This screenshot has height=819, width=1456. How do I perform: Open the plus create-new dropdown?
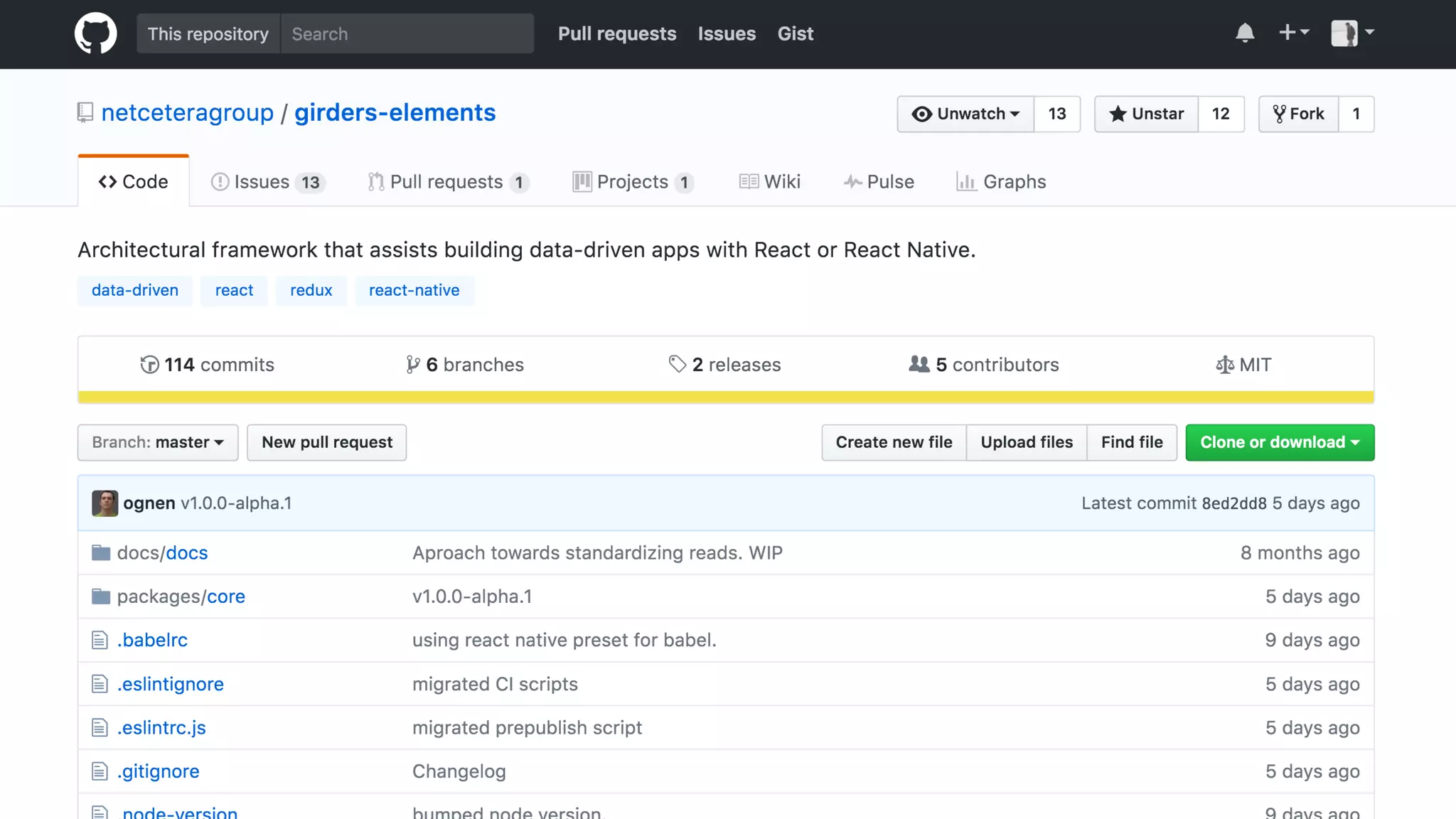(1293, 33)
